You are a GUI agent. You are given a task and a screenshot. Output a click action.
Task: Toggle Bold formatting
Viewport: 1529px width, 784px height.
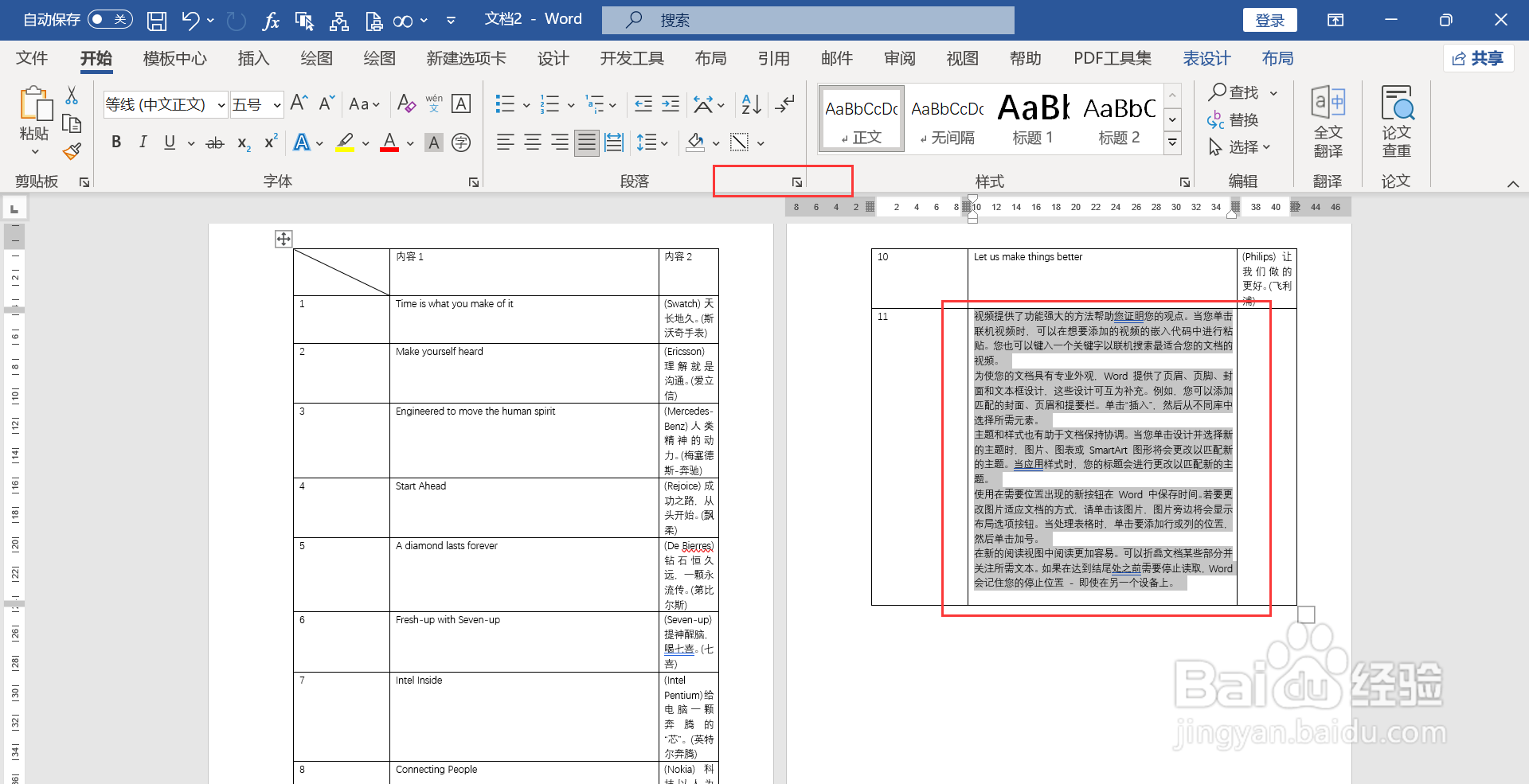click(x=116, y=142)
